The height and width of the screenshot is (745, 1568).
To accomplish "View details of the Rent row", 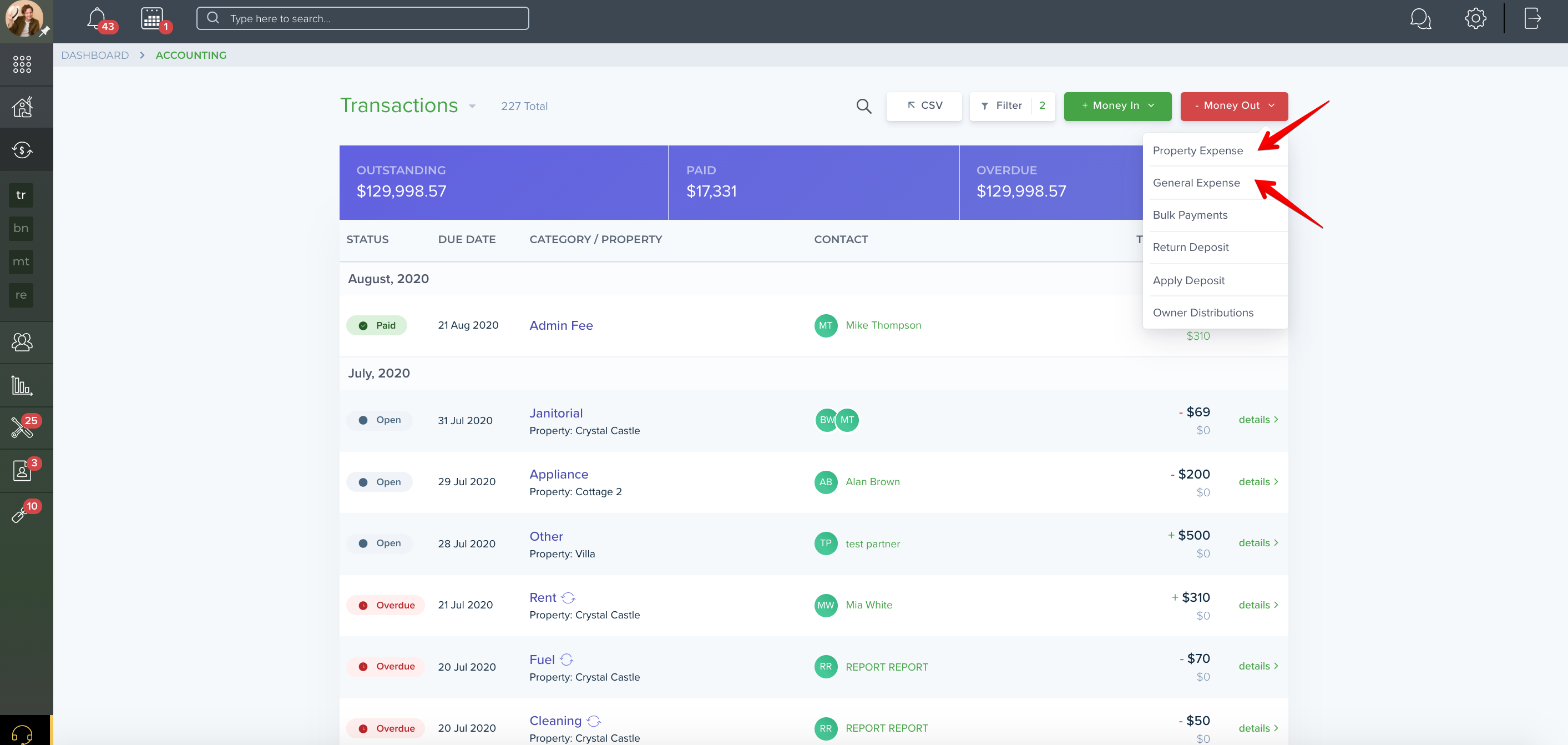I will [x=1258, y=605].
